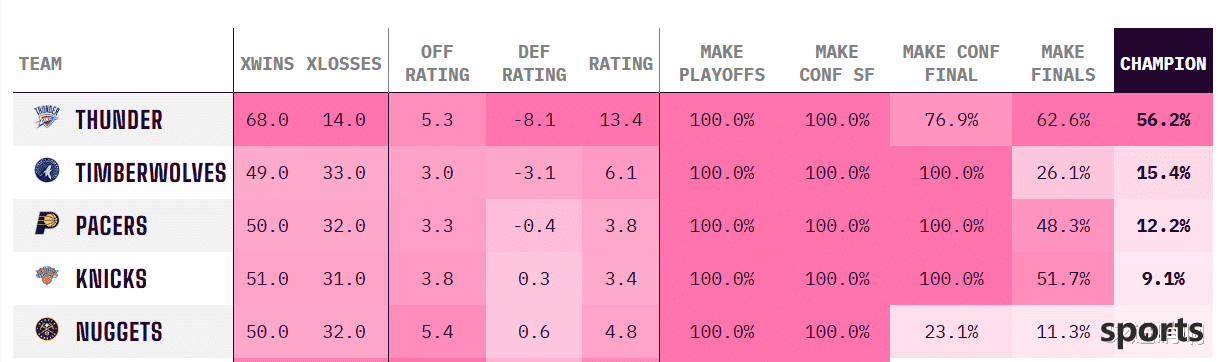Sort by OFF RATING column header
Screen dimensions: 1218x362
click(437, 63)
